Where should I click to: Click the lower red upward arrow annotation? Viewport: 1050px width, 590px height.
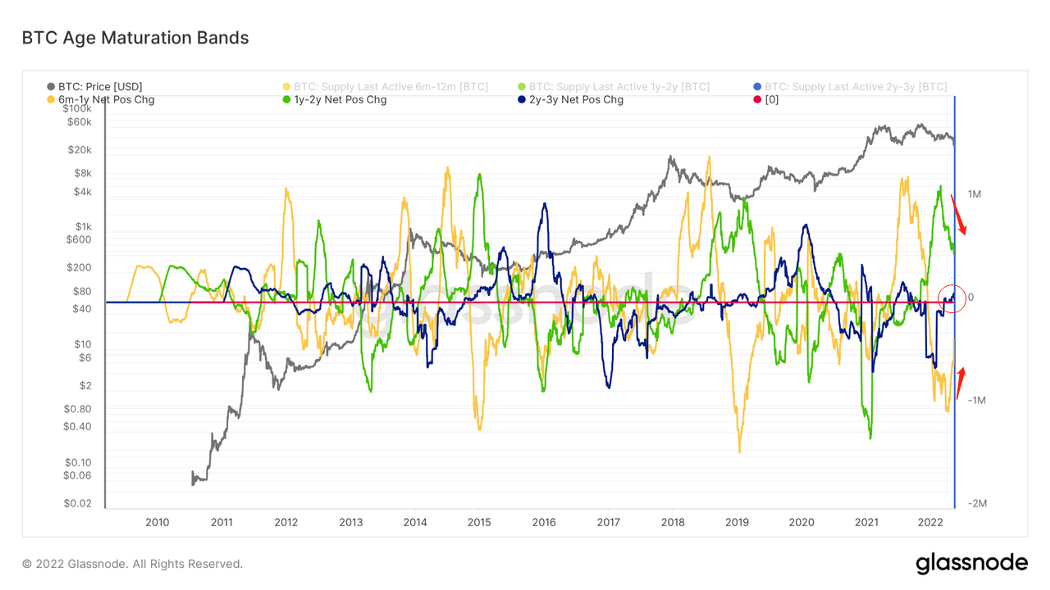click(961, 383)
